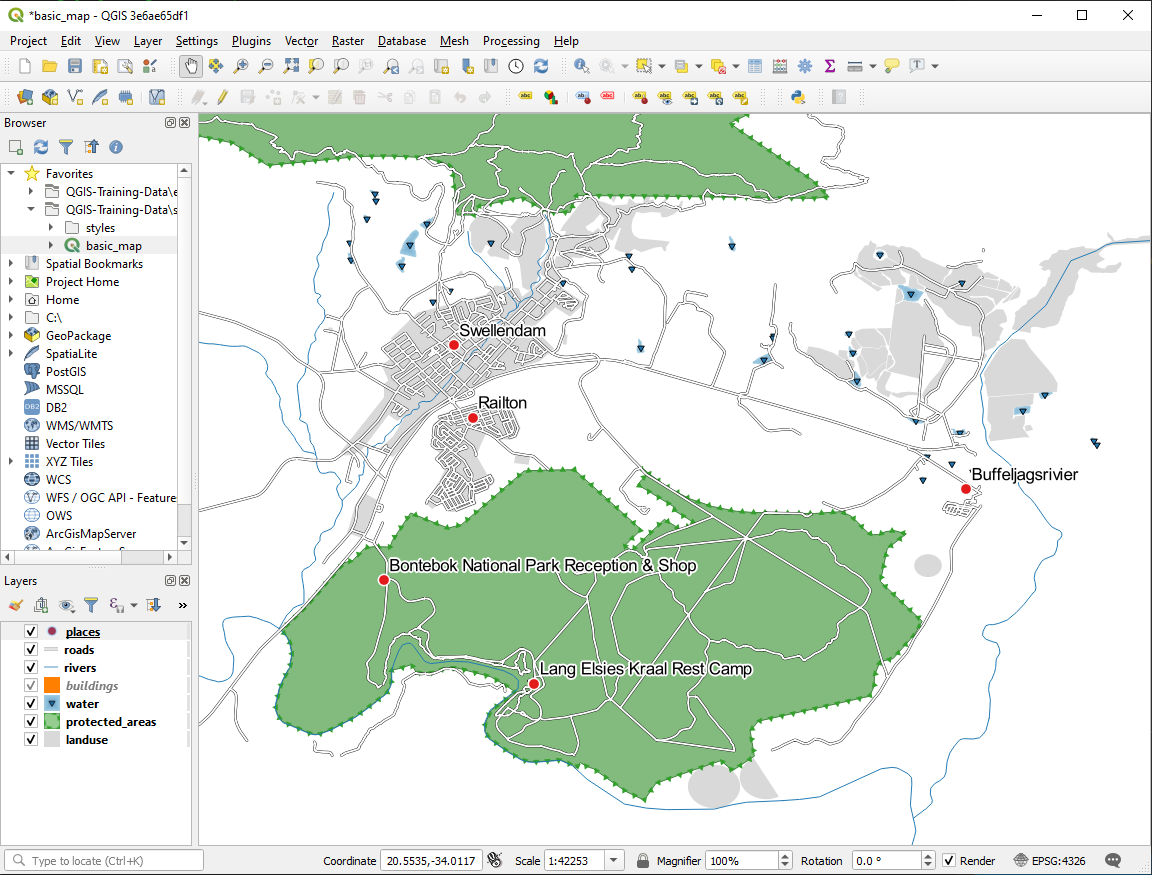Click the messages log speech bubble icon
1152x875 pixels.
click(x=1113, y=860)
